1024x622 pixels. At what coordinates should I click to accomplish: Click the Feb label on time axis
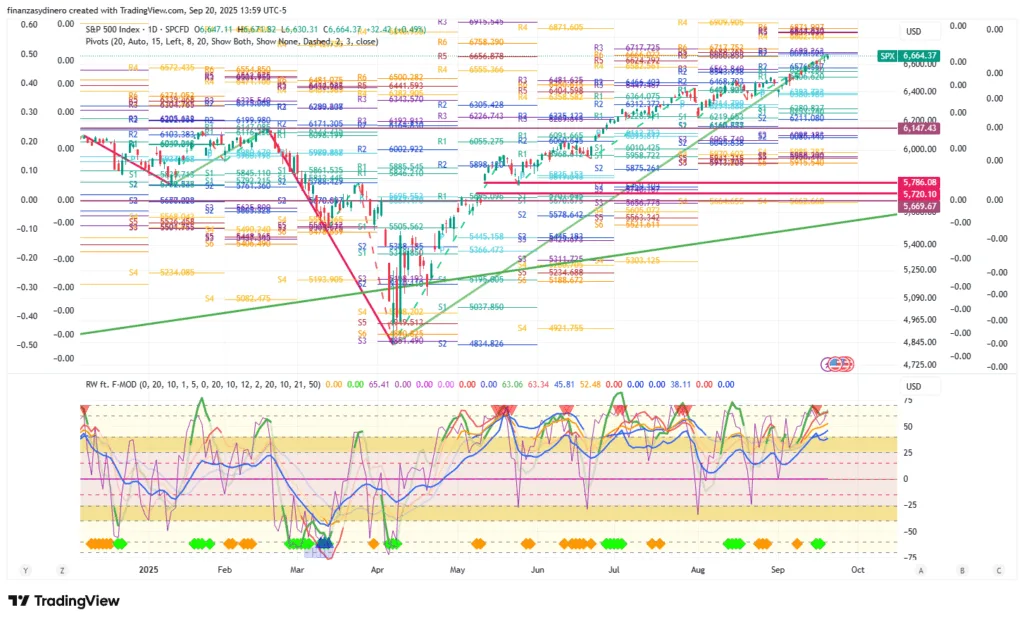[225, 570]
